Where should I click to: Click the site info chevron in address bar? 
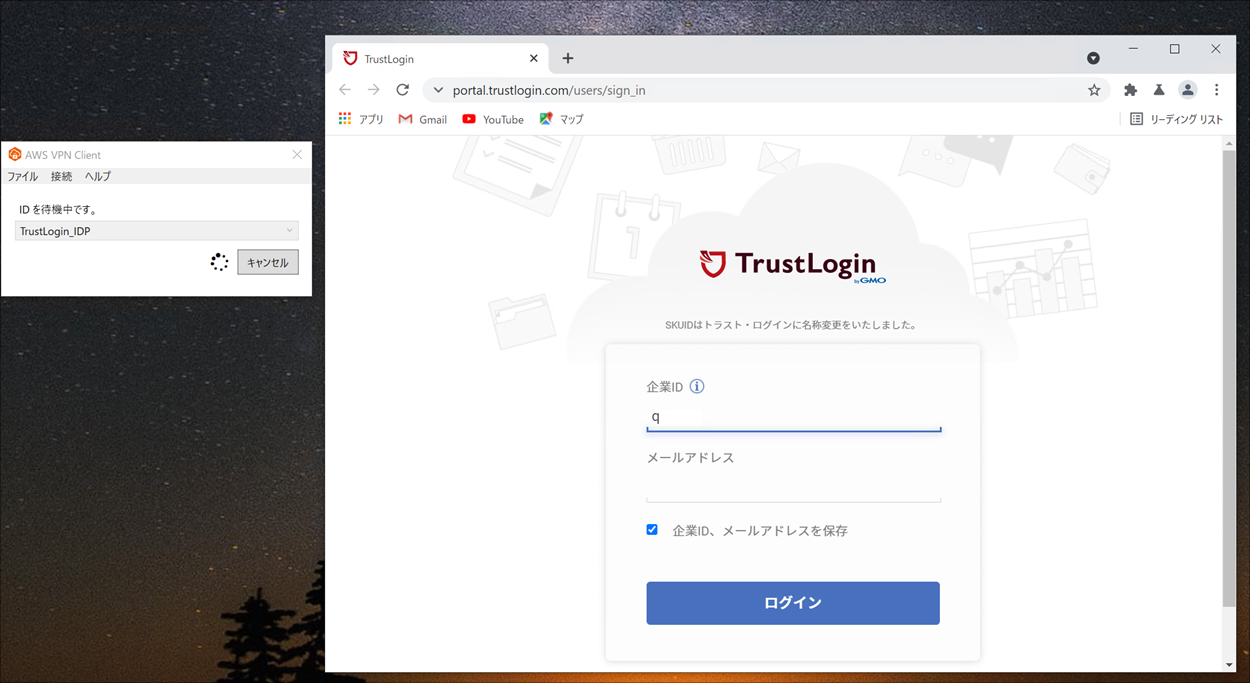tap(438, 90)
